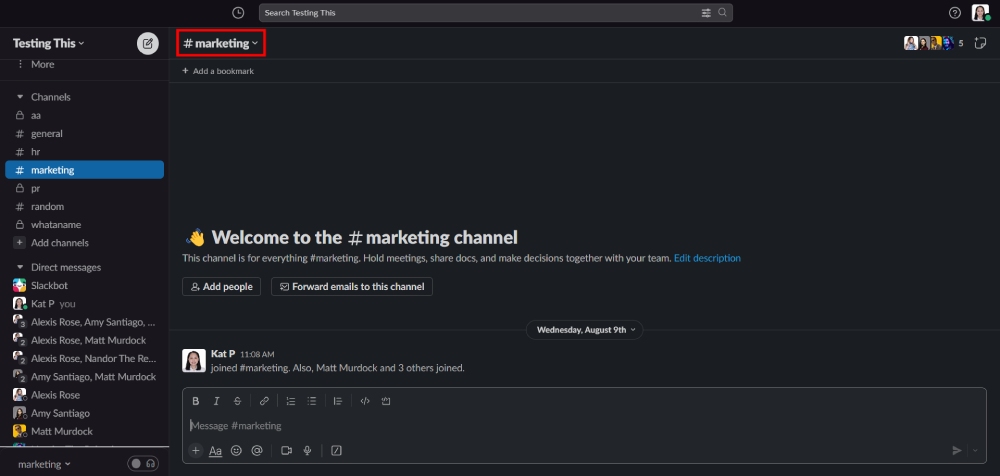Click the magnifier search icon
Screen dimensions: 1000x476
[722, 12]
